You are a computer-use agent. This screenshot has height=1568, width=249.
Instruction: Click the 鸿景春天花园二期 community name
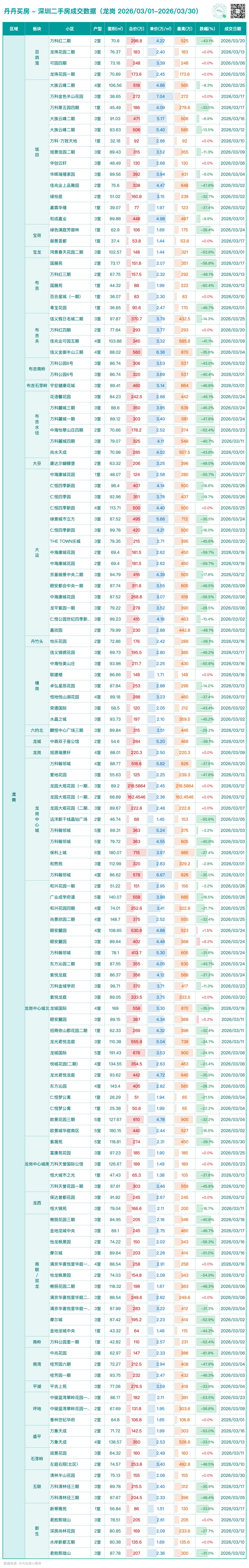[x=67, y=252]
